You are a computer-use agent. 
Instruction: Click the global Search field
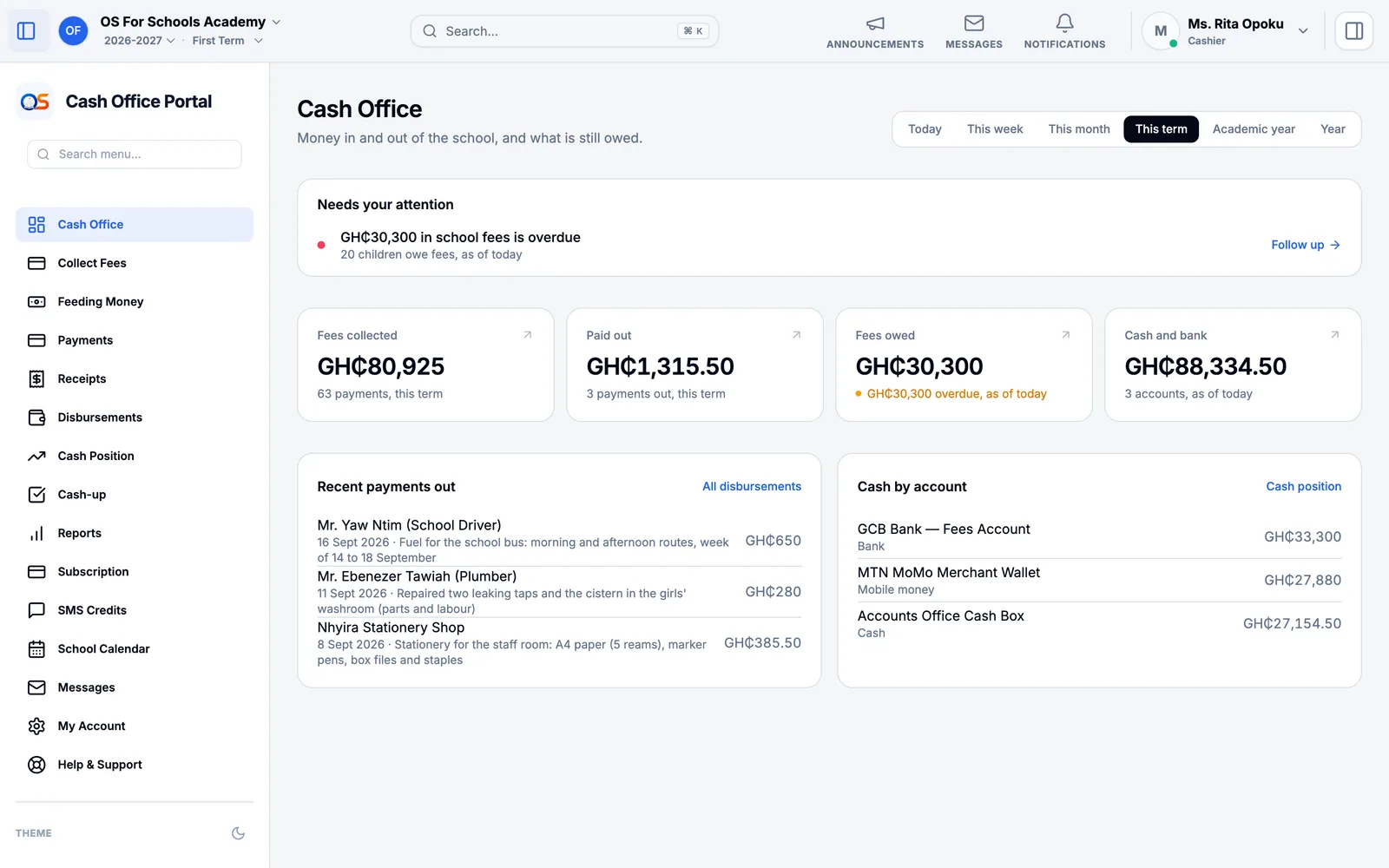pyautogui.click(x=564, y=31)
